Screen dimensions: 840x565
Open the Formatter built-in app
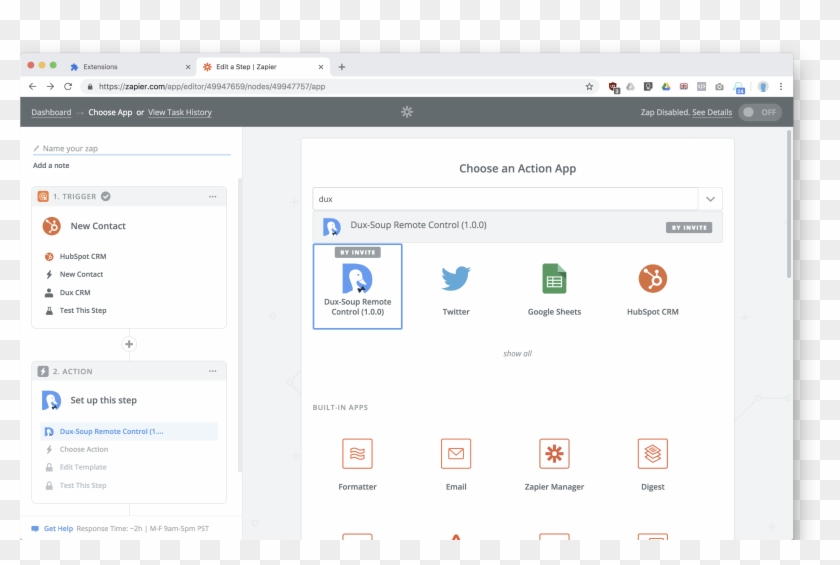357,454
